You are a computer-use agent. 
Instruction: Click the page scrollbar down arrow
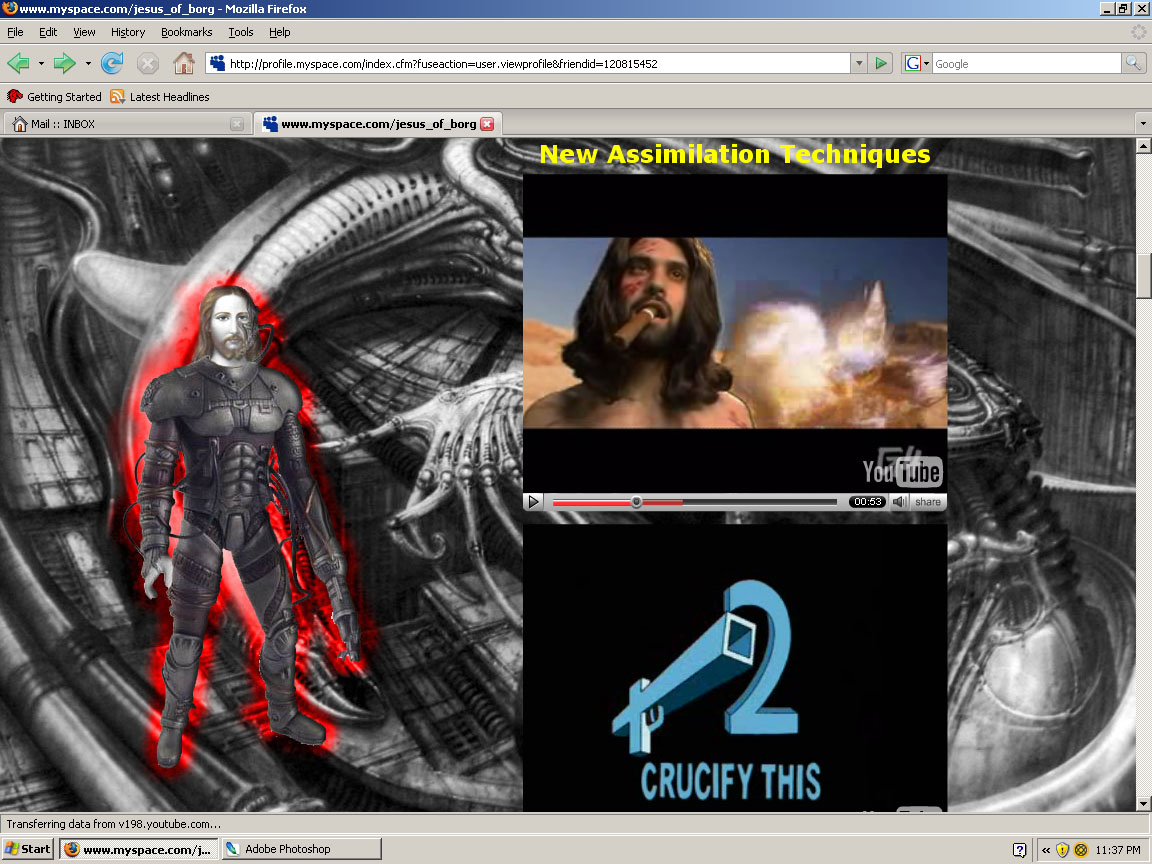tap(1143, 804)
